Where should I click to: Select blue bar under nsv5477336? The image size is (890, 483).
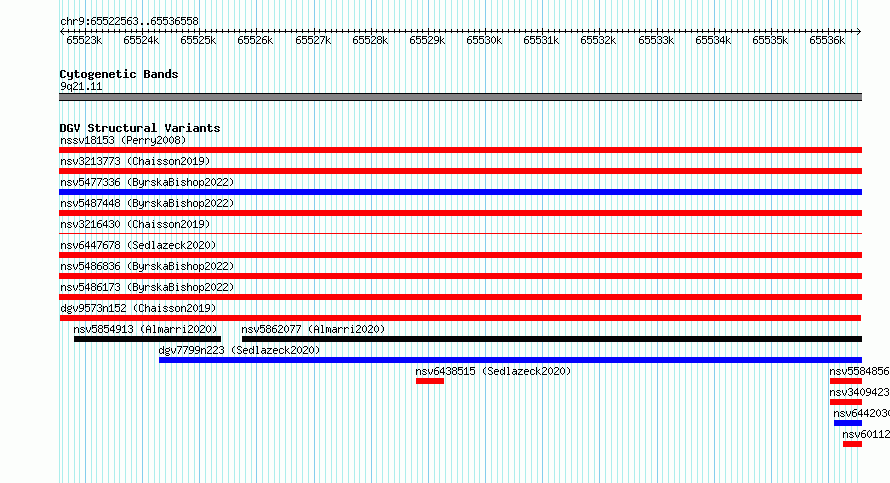point(460,192)
